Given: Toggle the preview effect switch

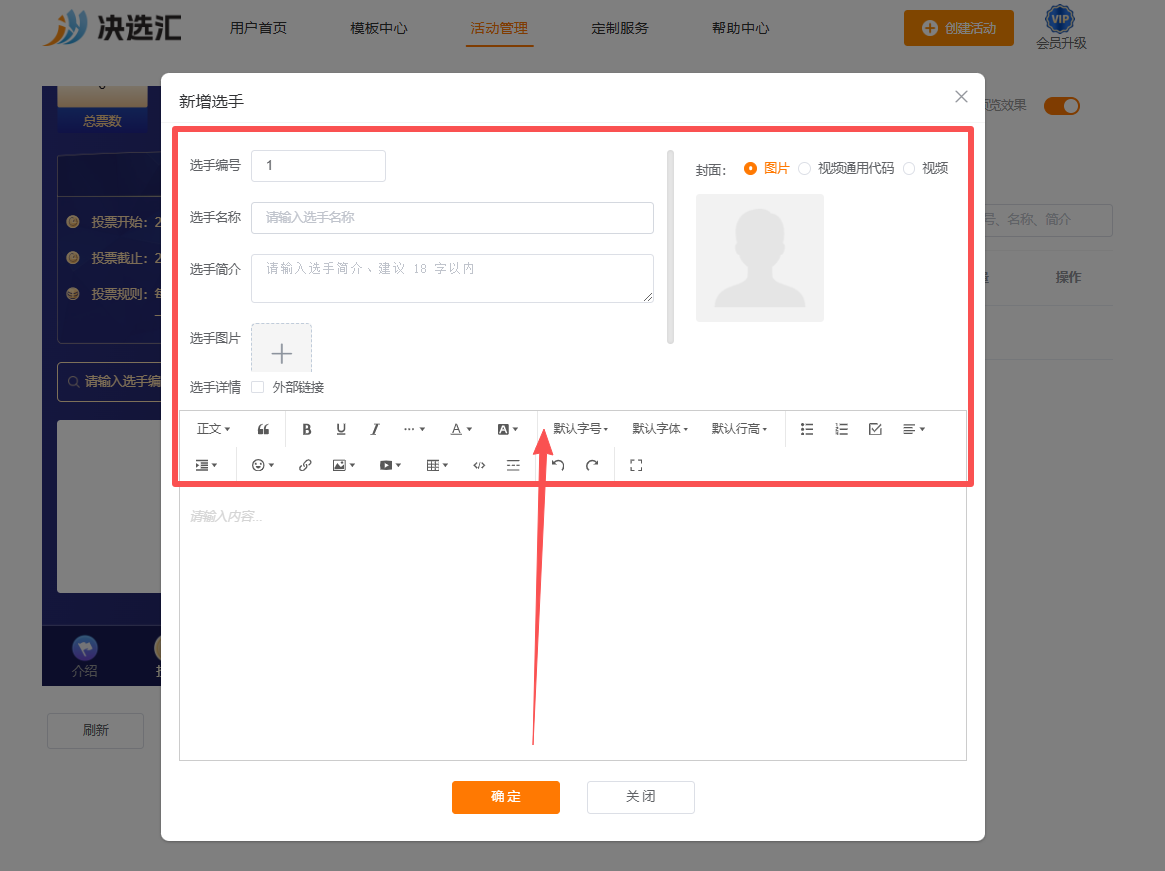Looking at the screenshot, I should 1062,106.
